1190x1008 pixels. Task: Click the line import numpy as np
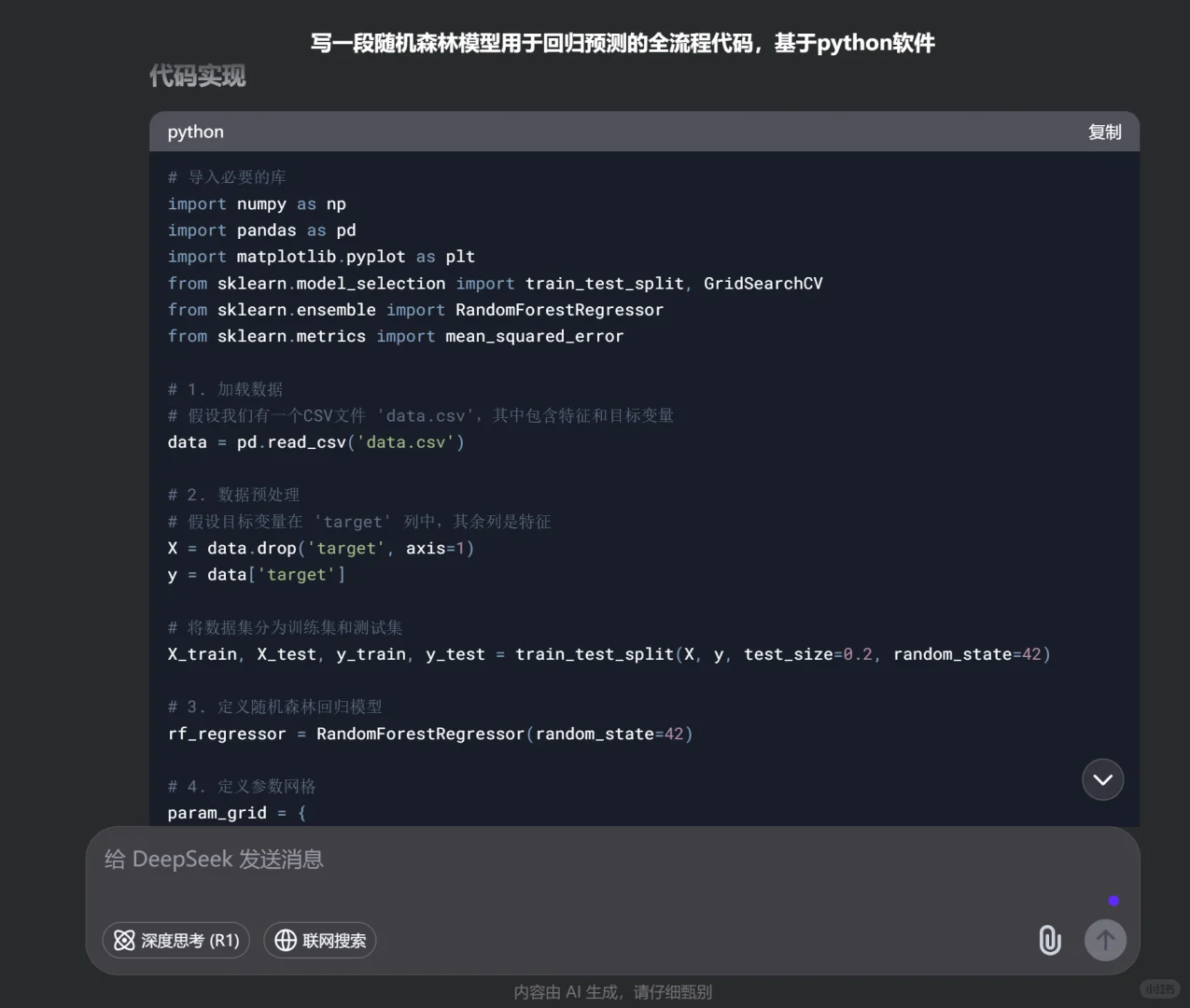click(257, 203)
